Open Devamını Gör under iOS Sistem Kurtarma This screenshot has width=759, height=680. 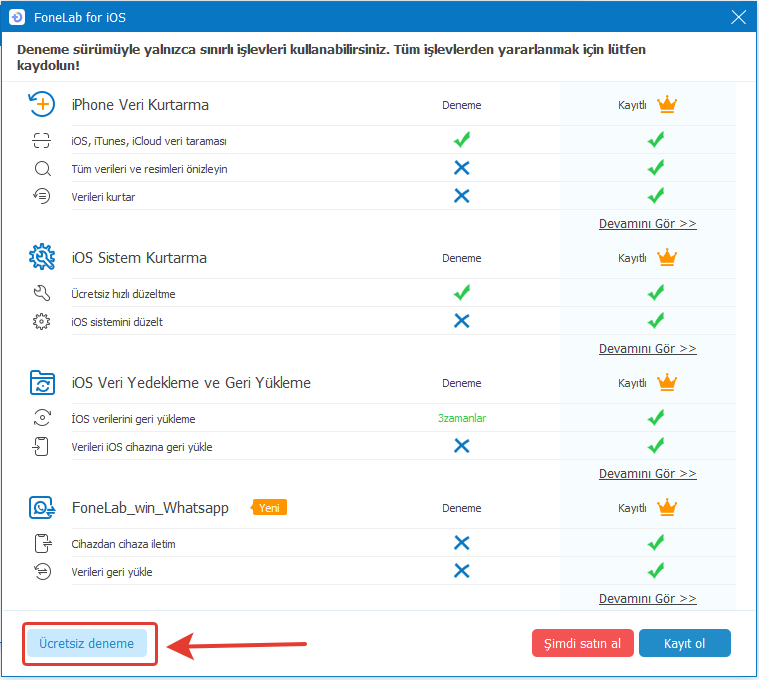pos(647,348)
